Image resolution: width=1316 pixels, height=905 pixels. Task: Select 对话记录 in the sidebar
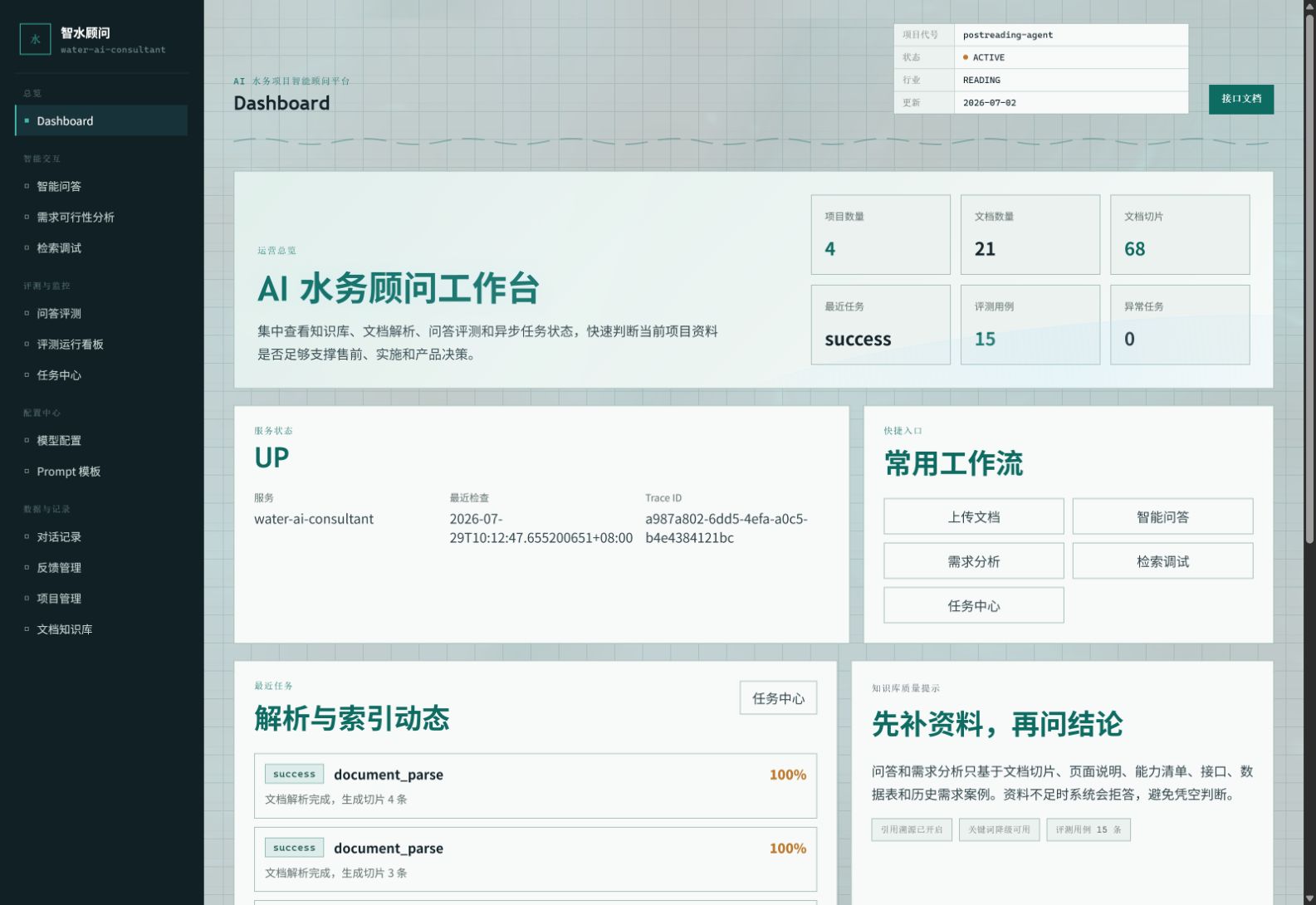(101, 536)
